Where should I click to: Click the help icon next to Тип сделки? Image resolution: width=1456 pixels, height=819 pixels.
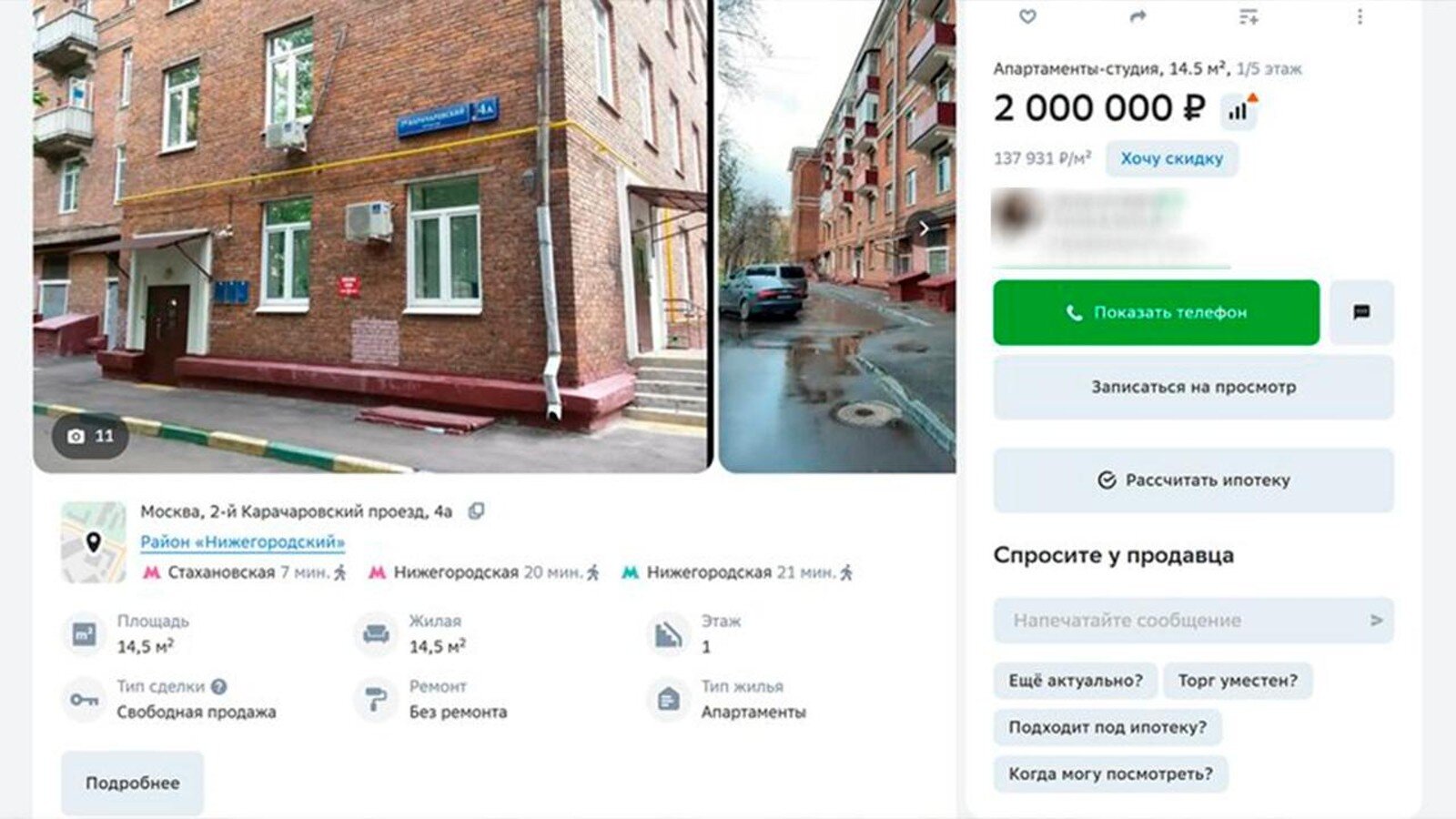coord(219,686)
